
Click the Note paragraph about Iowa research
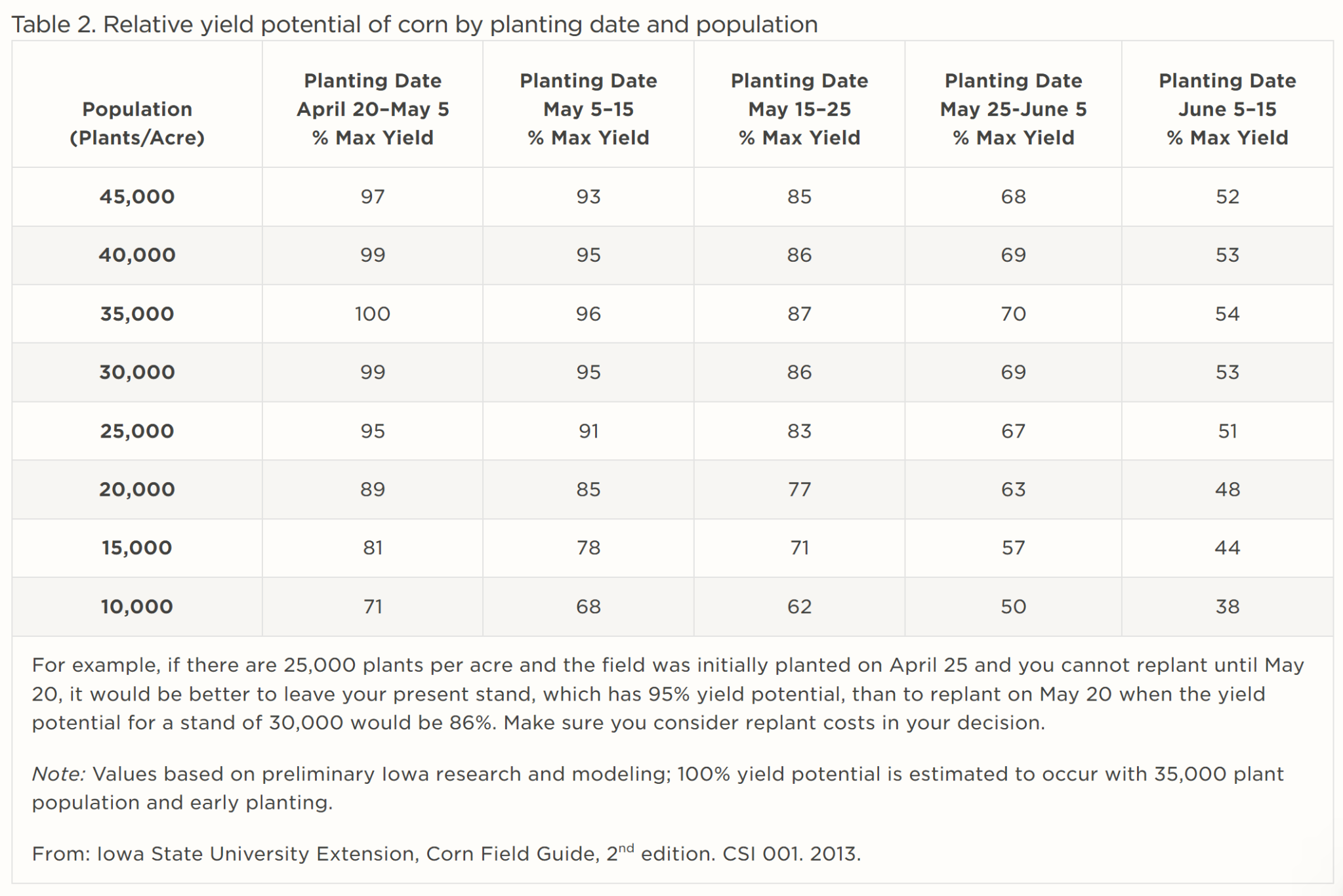pos(657,788)
